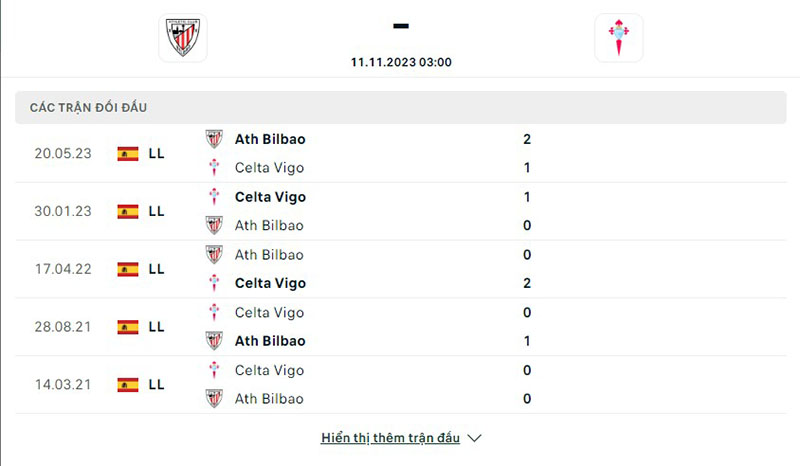Image resolution: width=800 pixels, height=466 pixels.
Task: Click Ath Bilbao crest in 28.08.21 match
Action: click(x=214, y=341)
